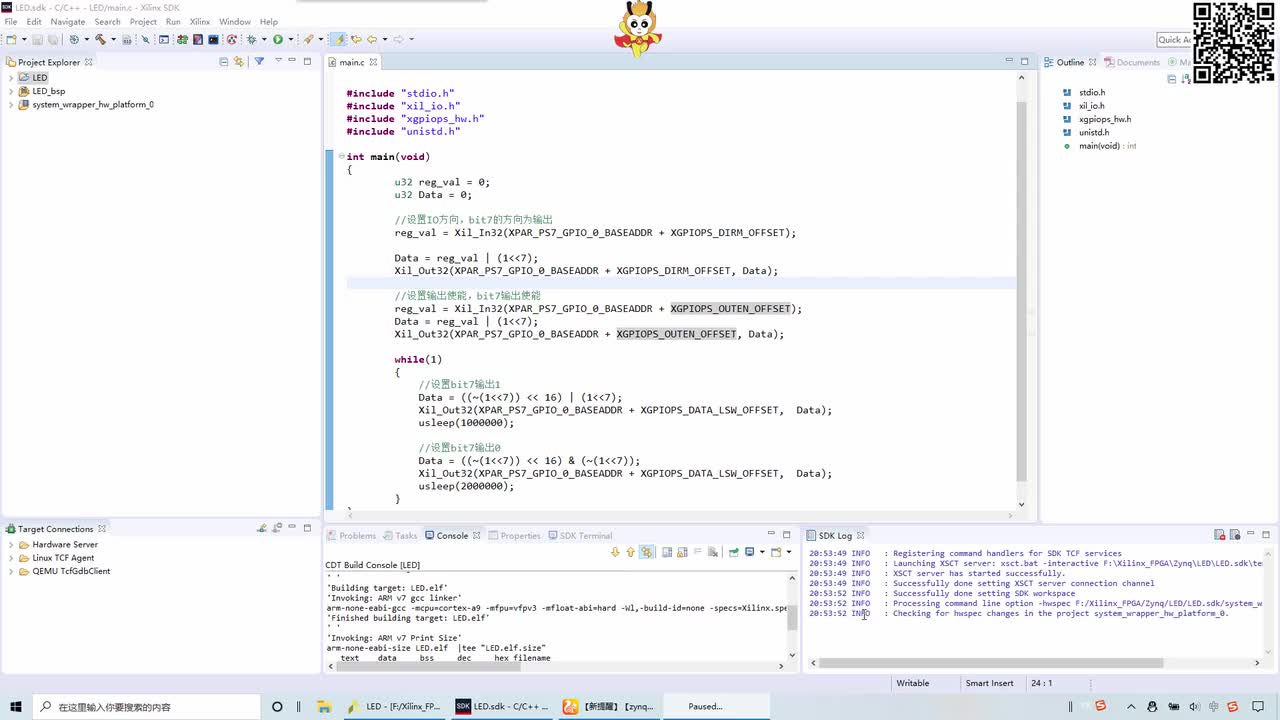
Task: Expand the LED project tree node
Action: coord(11,77)
